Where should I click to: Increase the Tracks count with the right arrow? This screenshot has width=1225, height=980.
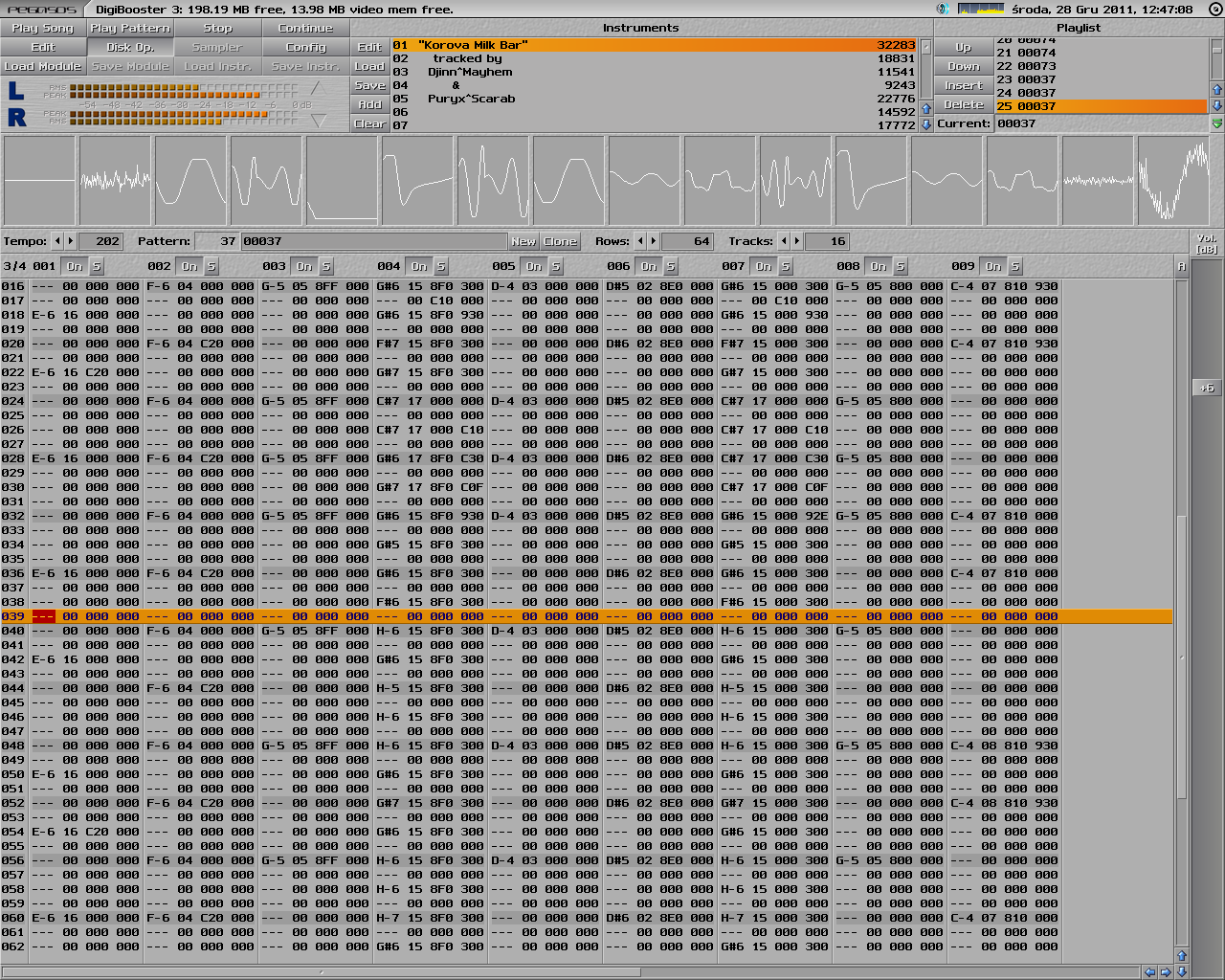(796, 241)
